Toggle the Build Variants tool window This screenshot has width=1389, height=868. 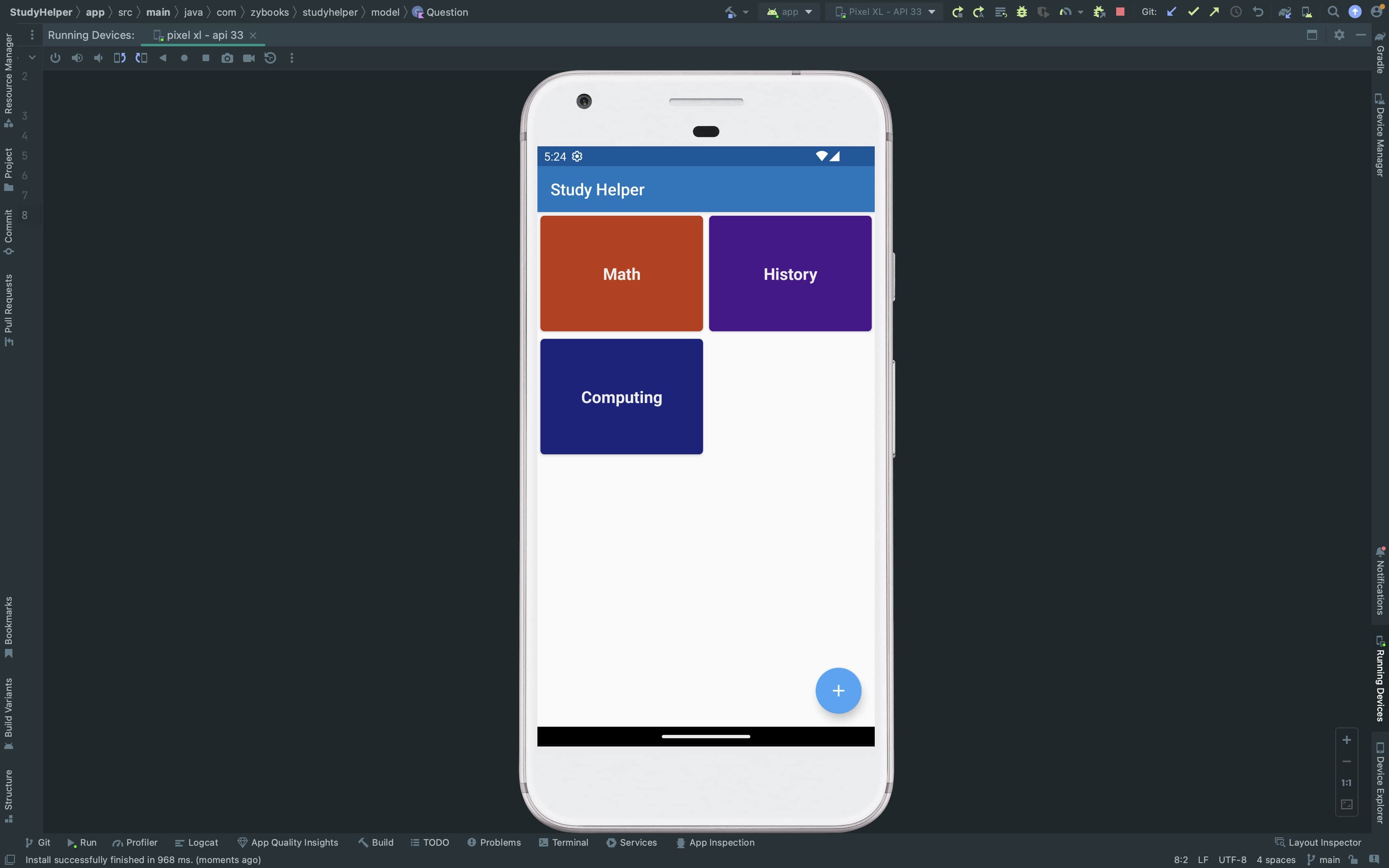9,713
